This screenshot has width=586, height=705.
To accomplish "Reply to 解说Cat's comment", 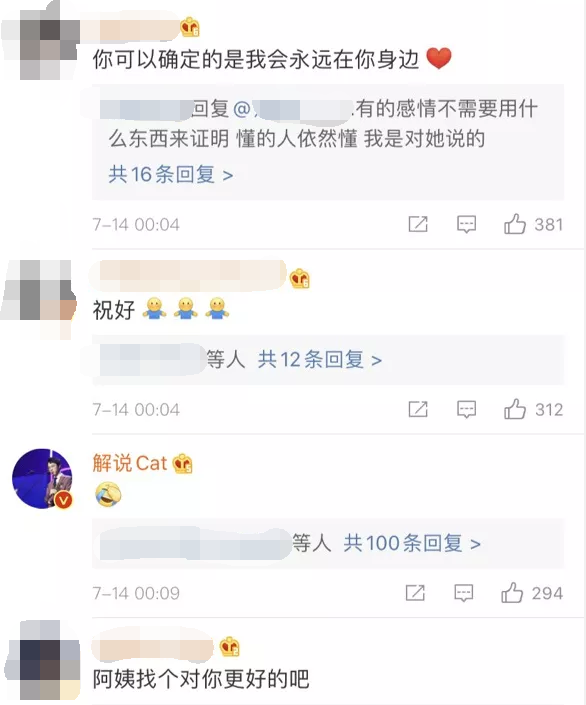I will pos(464,593).
